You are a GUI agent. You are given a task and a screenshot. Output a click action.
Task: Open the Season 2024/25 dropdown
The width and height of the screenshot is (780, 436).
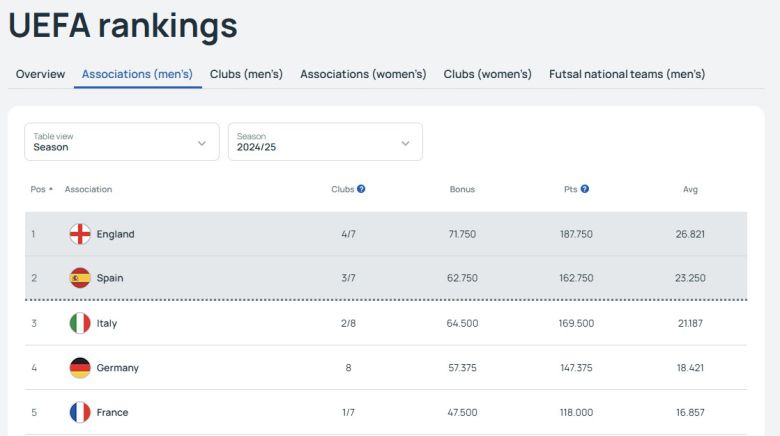(325, 142)
